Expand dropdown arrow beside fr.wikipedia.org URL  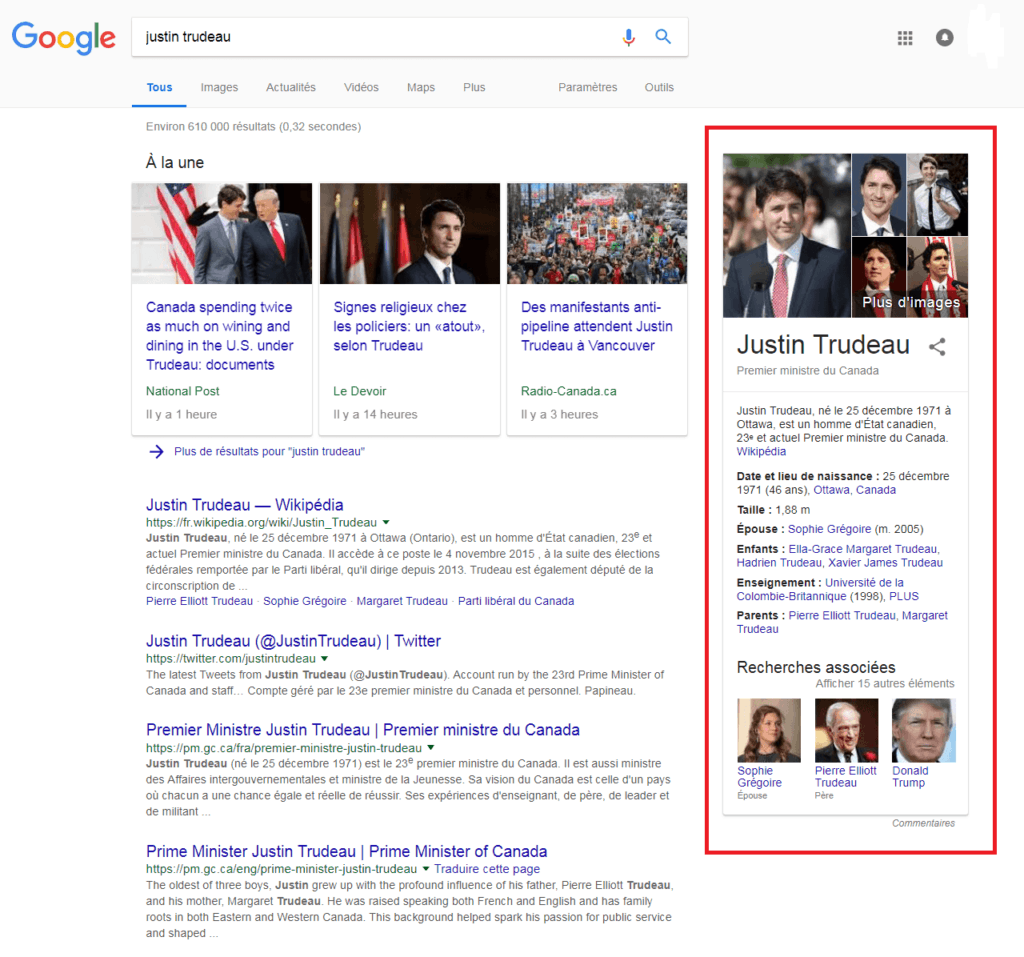pos(386,523)
